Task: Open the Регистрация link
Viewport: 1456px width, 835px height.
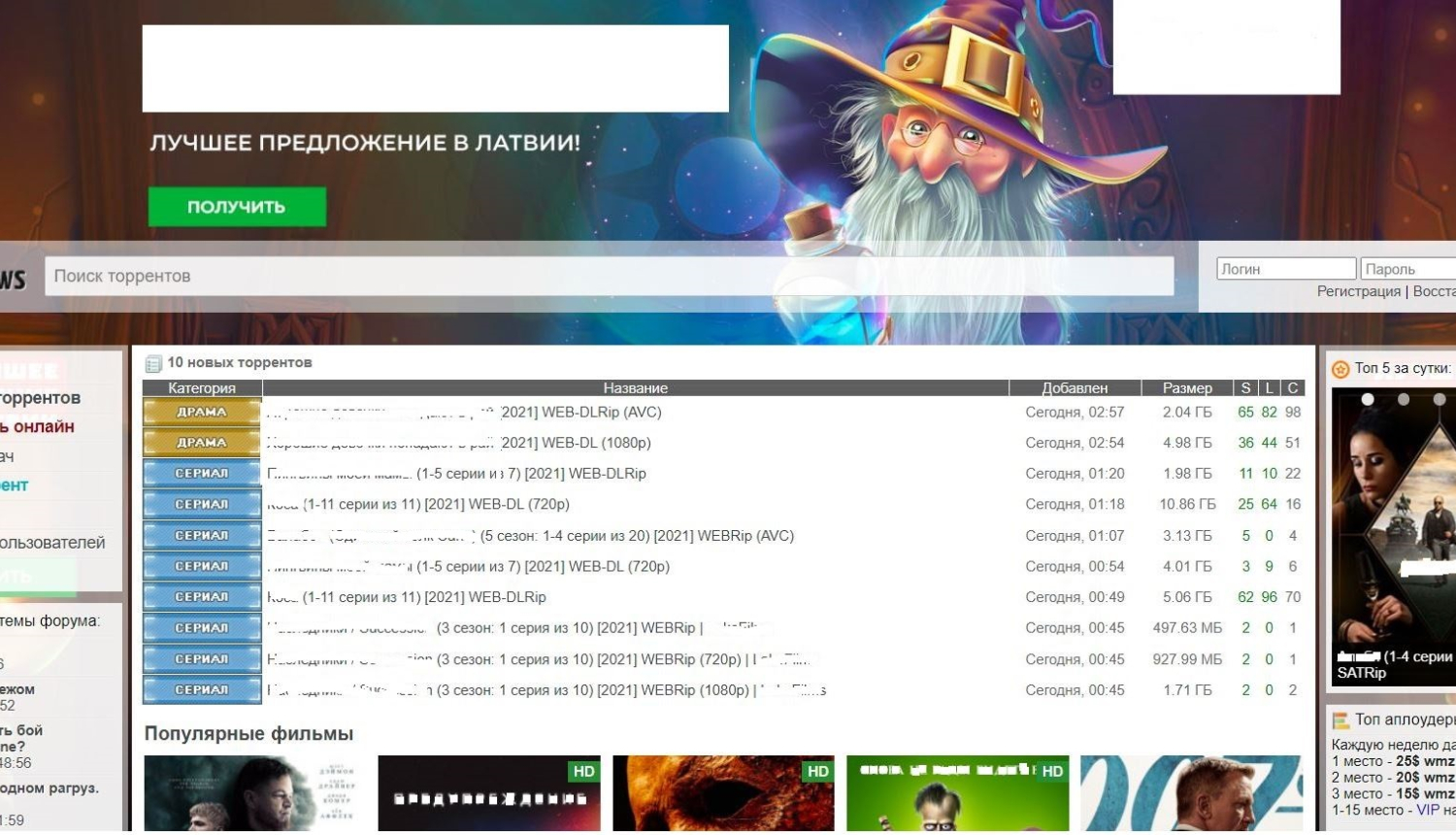Action: coord(1358,291)
